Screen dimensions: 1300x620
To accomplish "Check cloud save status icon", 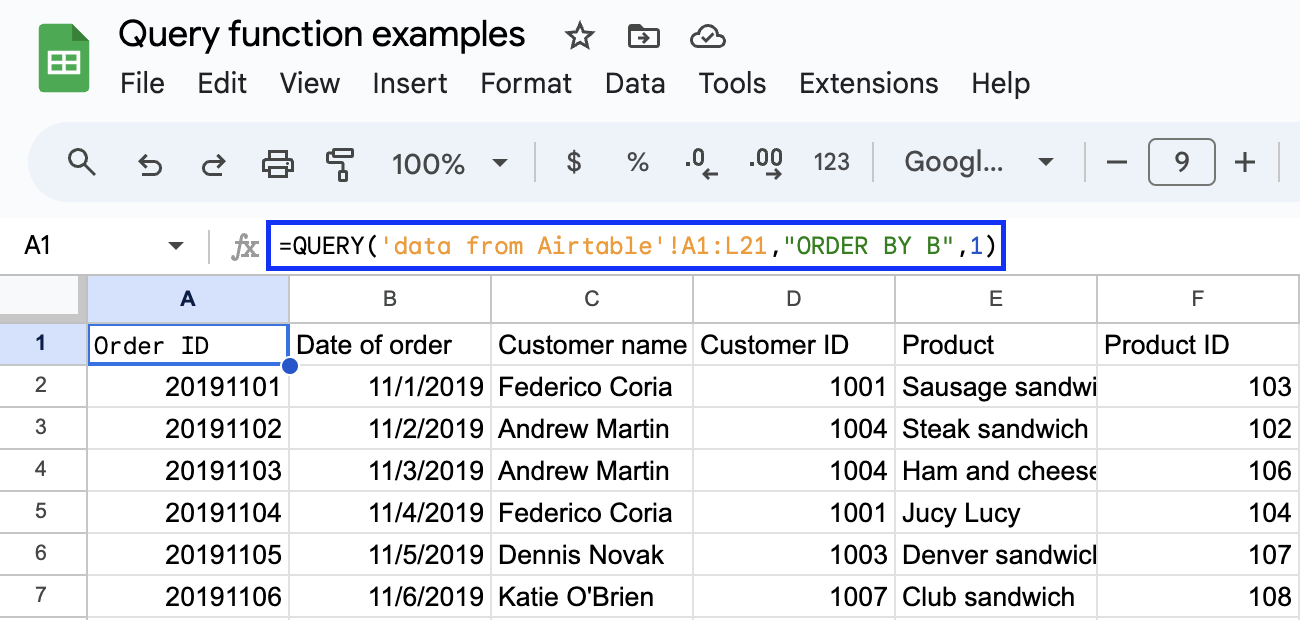I will pos(707,37).
